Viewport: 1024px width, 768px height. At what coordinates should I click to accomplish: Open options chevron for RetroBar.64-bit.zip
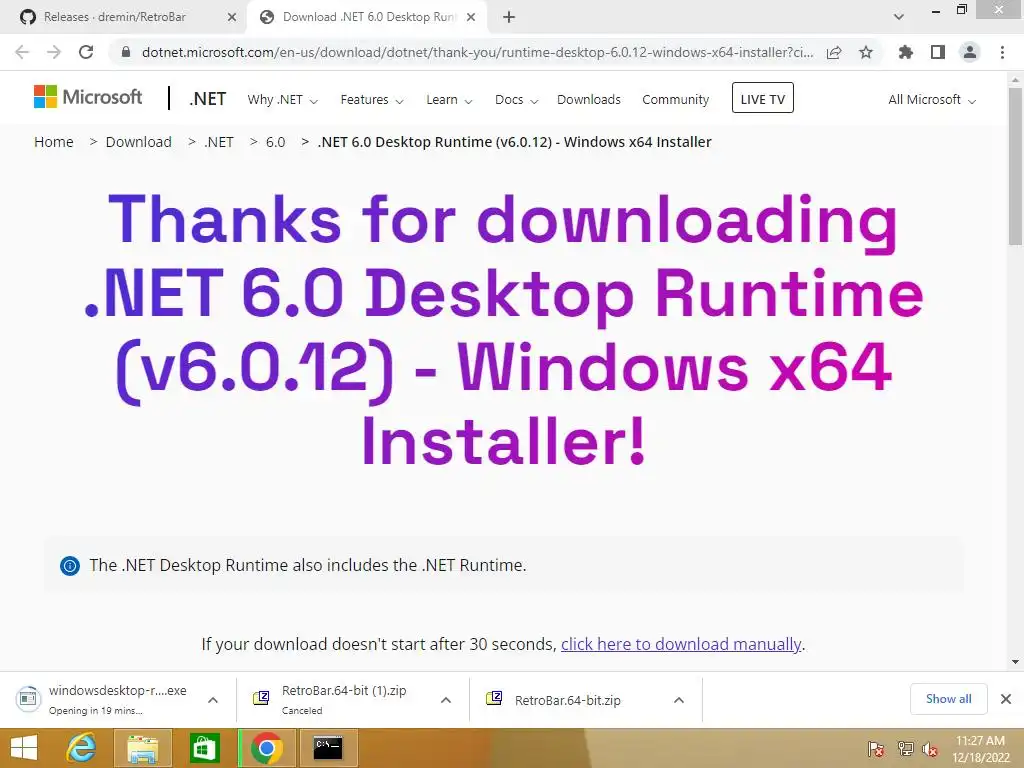coord(679,700)
